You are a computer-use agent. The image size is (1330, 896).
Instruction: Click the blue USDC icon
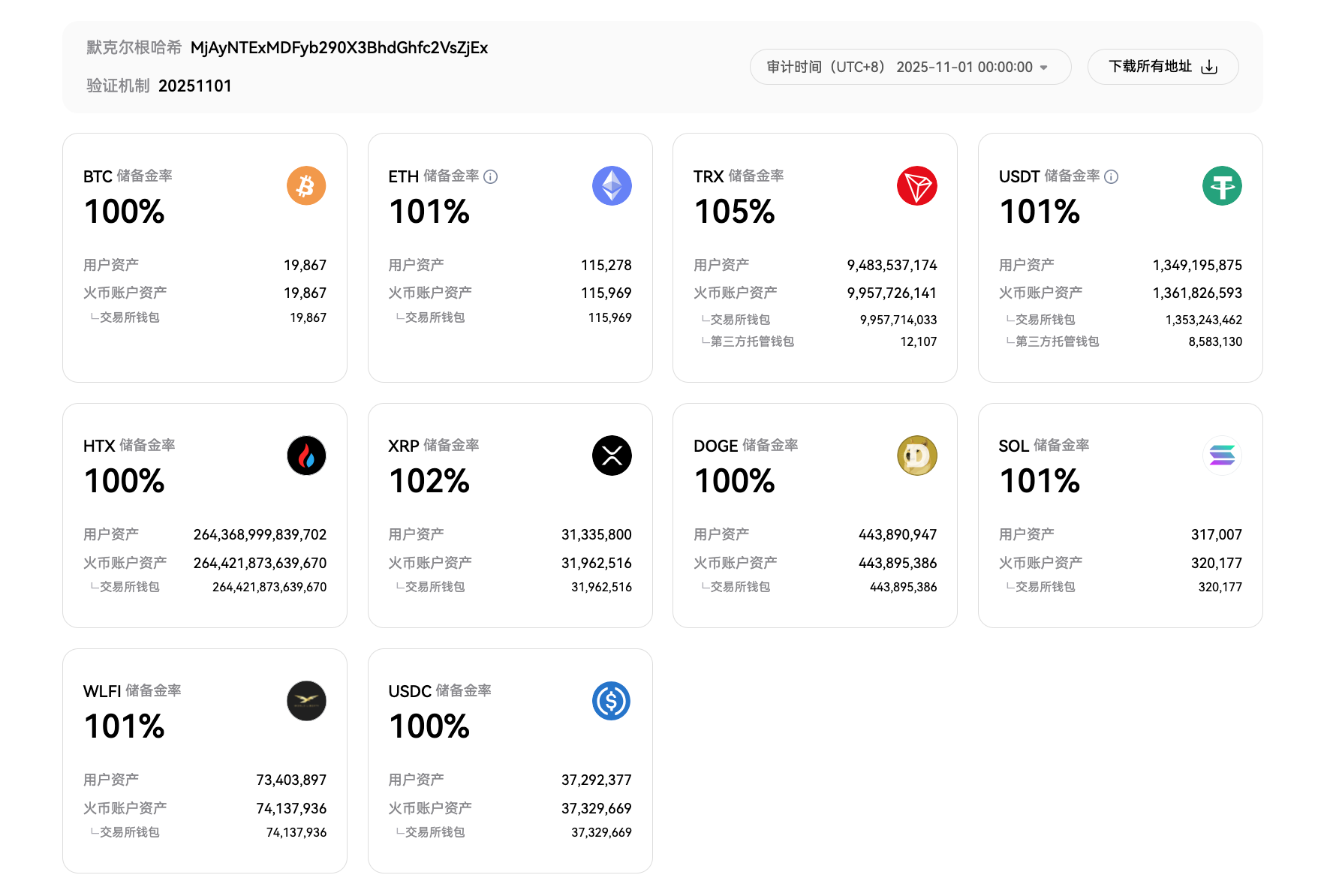coord(612,701)
